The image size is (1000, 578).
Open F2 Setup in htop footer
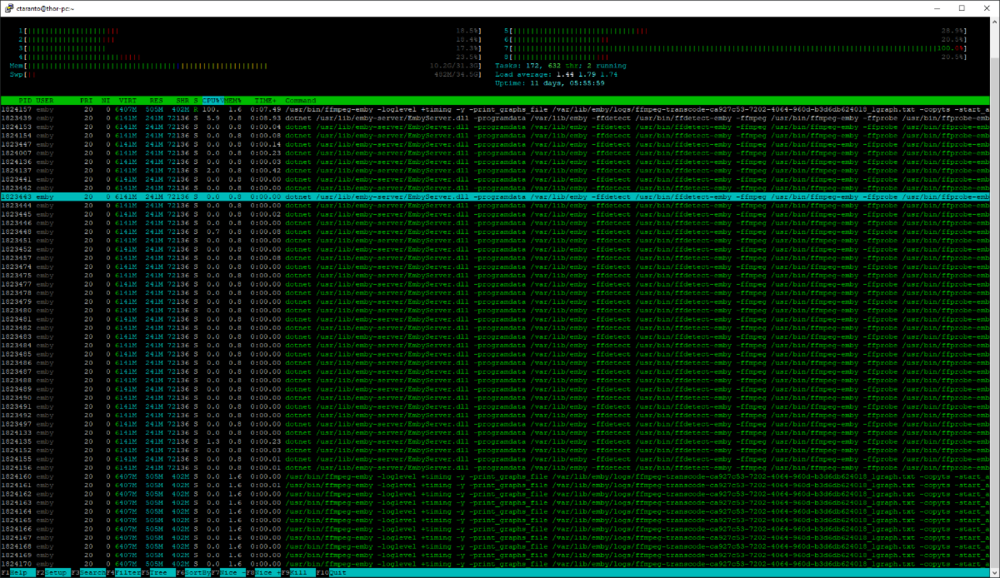tap(52, 573)
